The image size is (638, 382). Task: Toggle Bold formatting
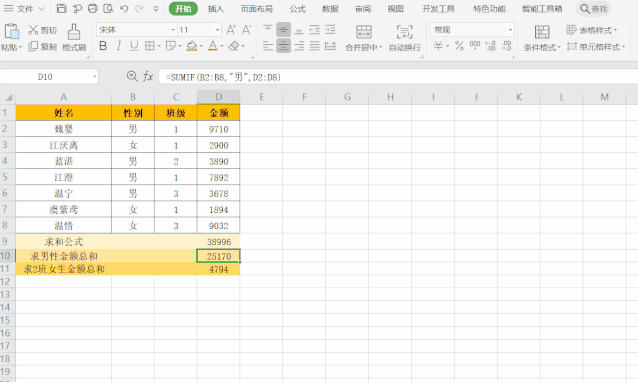point(103,46)
